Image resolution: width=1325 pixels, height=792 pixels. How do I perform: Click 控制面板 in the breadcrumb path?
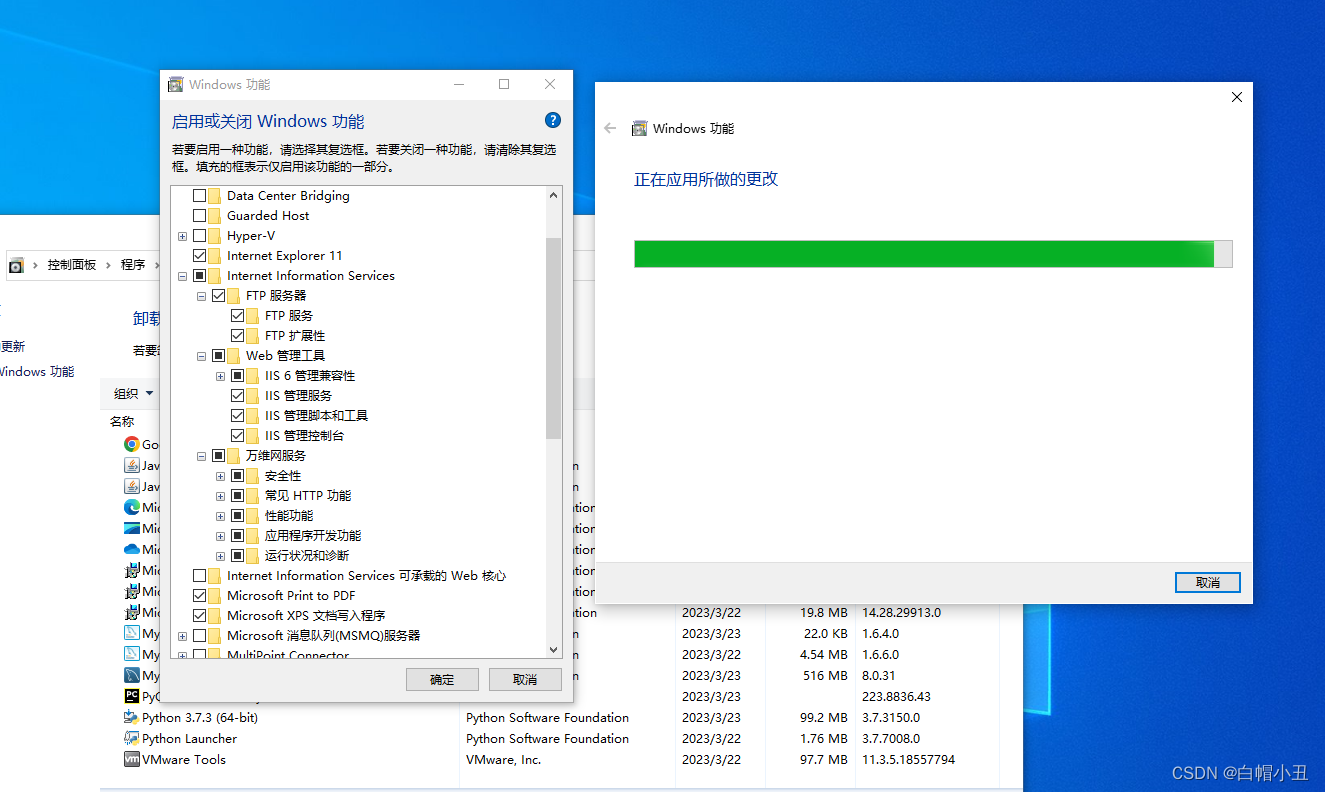click(72, 265)
